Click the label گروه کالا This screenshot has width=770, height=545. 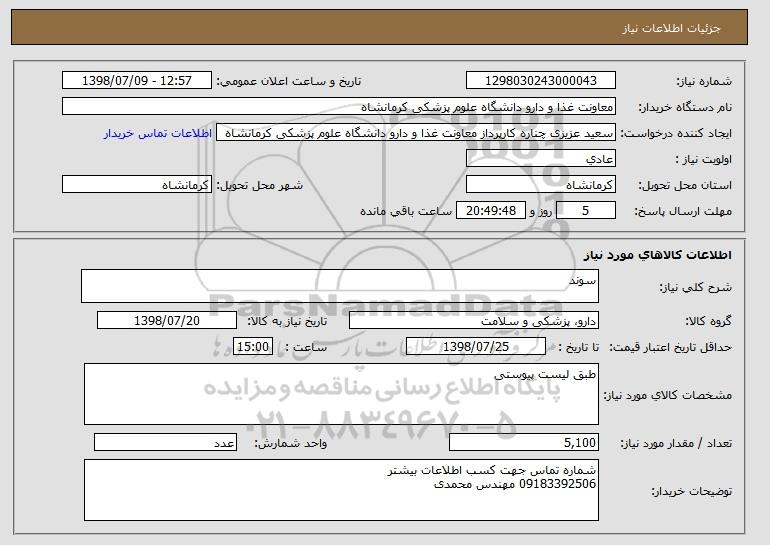709,321
